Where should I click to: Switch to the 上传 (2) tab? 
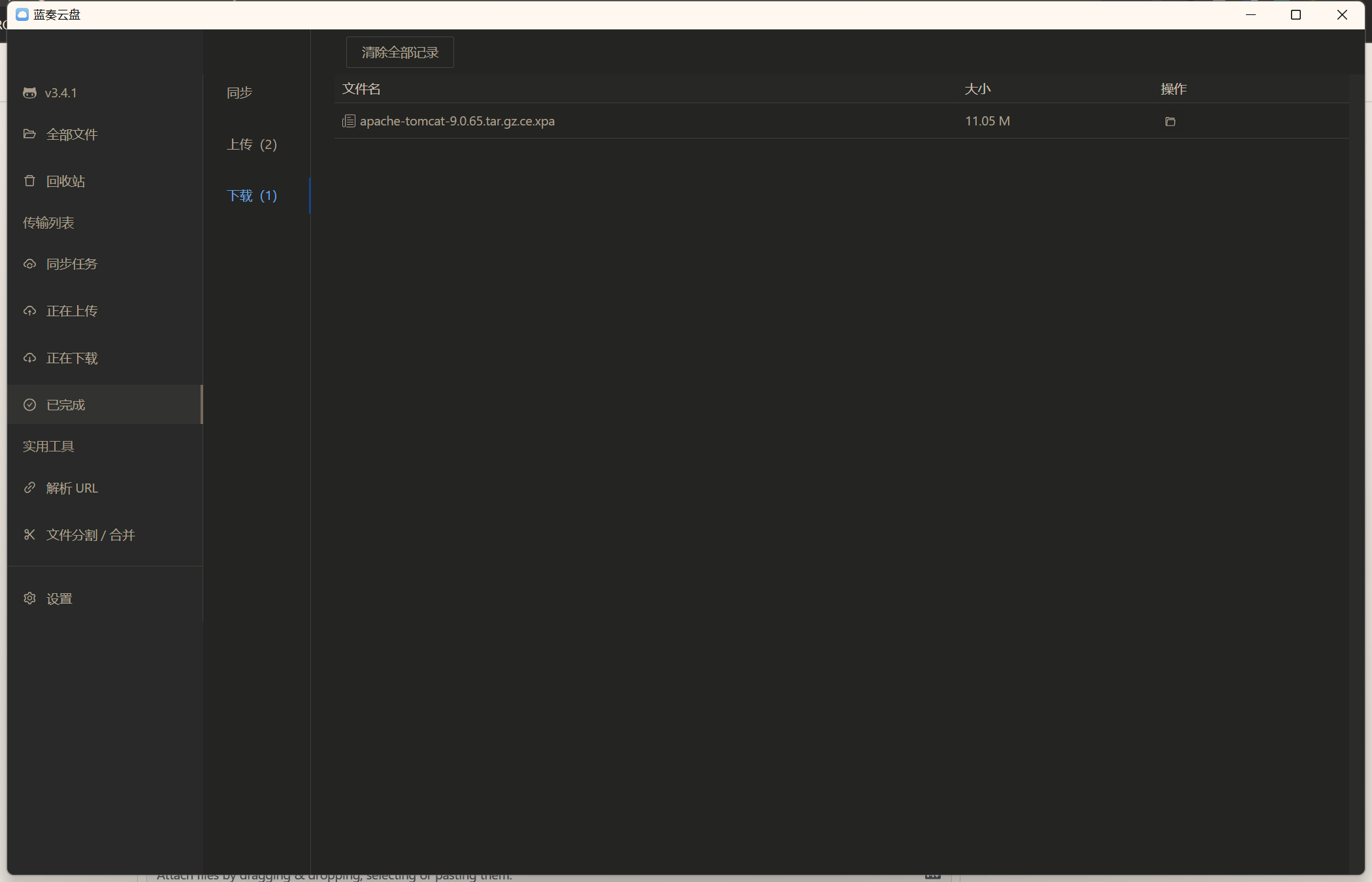point(252,144)
